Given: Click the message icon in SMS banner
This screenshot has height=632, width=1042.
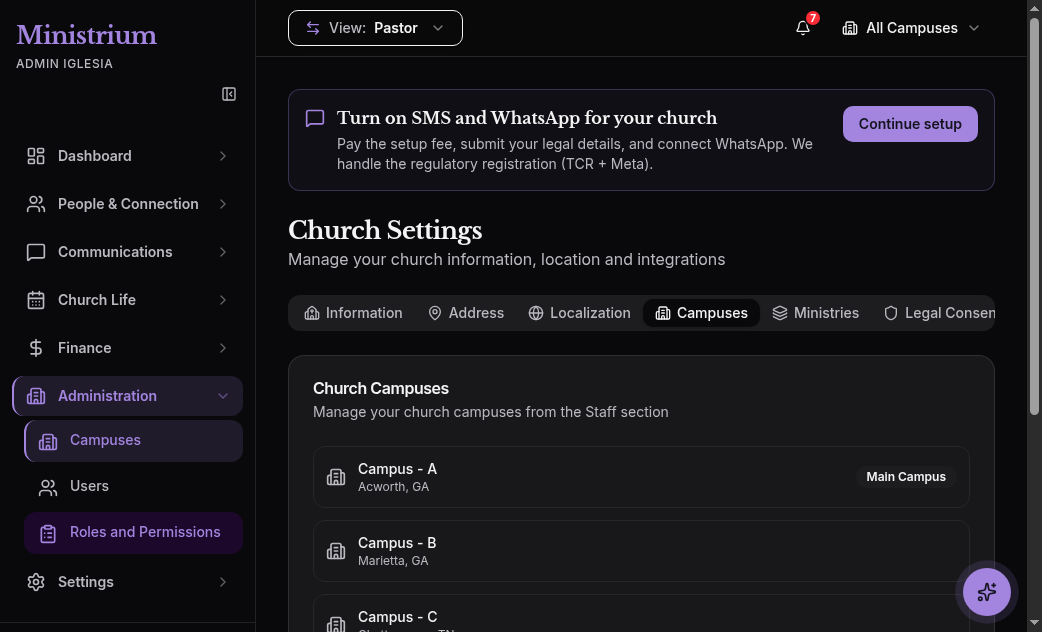Looking at the screenshot, I should click(x=315, y=118).
